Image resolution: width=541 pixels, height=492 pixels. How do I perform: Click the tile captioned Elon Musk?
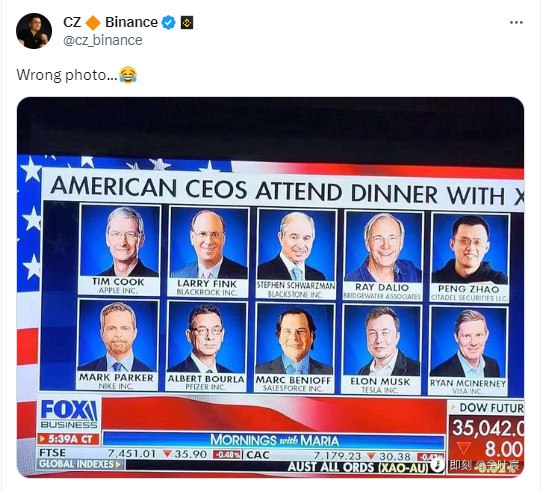pyautogui.click(x=381, y=349)
